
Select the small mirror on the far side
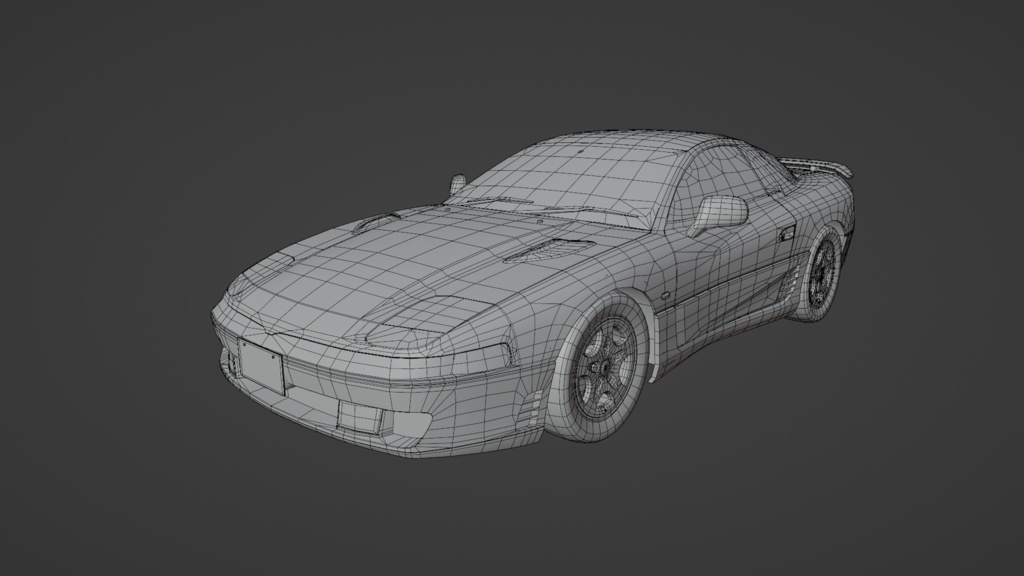(x=457, y=184)
